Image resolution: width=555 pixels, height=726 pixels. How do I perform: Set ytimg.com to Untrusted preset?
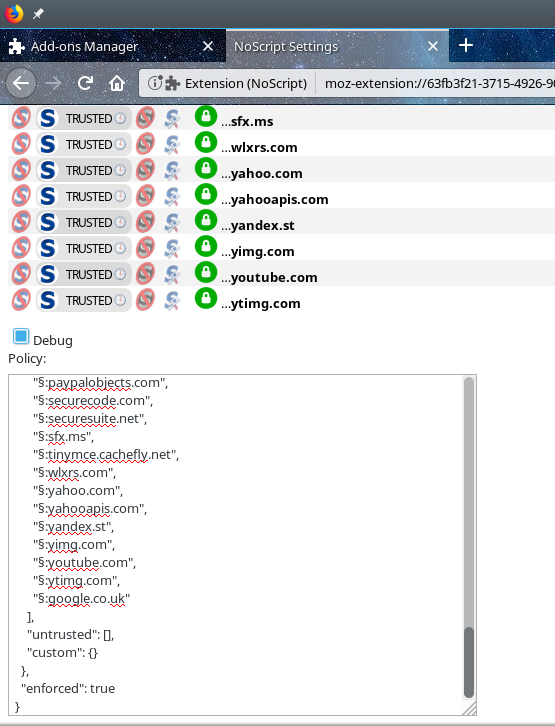(x=145, y=300)
